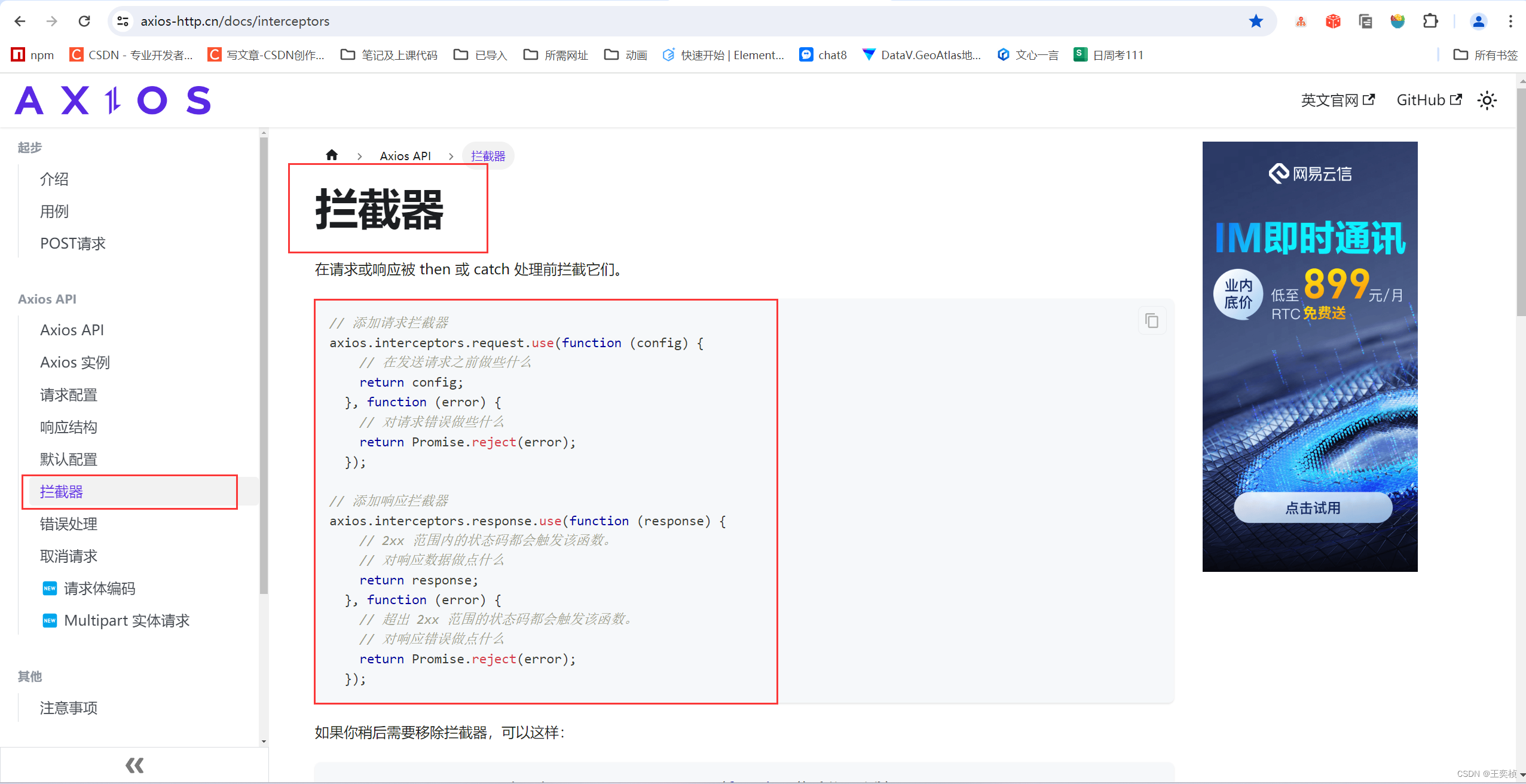
Task: Click the back navigation arrow
Action: 20,21
